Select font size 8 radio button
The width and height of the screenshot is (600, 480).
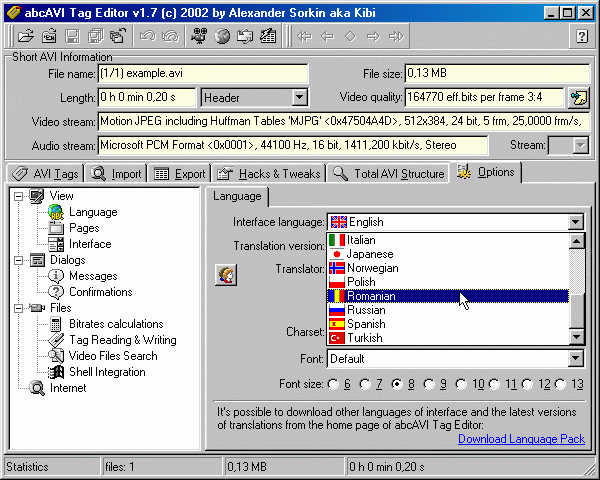397,384
